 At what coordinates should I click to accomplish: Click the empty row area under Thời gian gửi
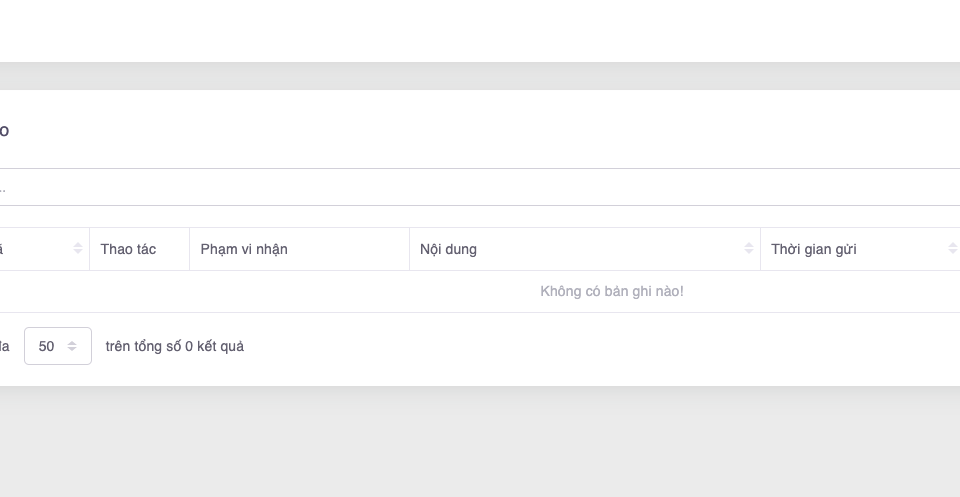(x=858, y=291)
